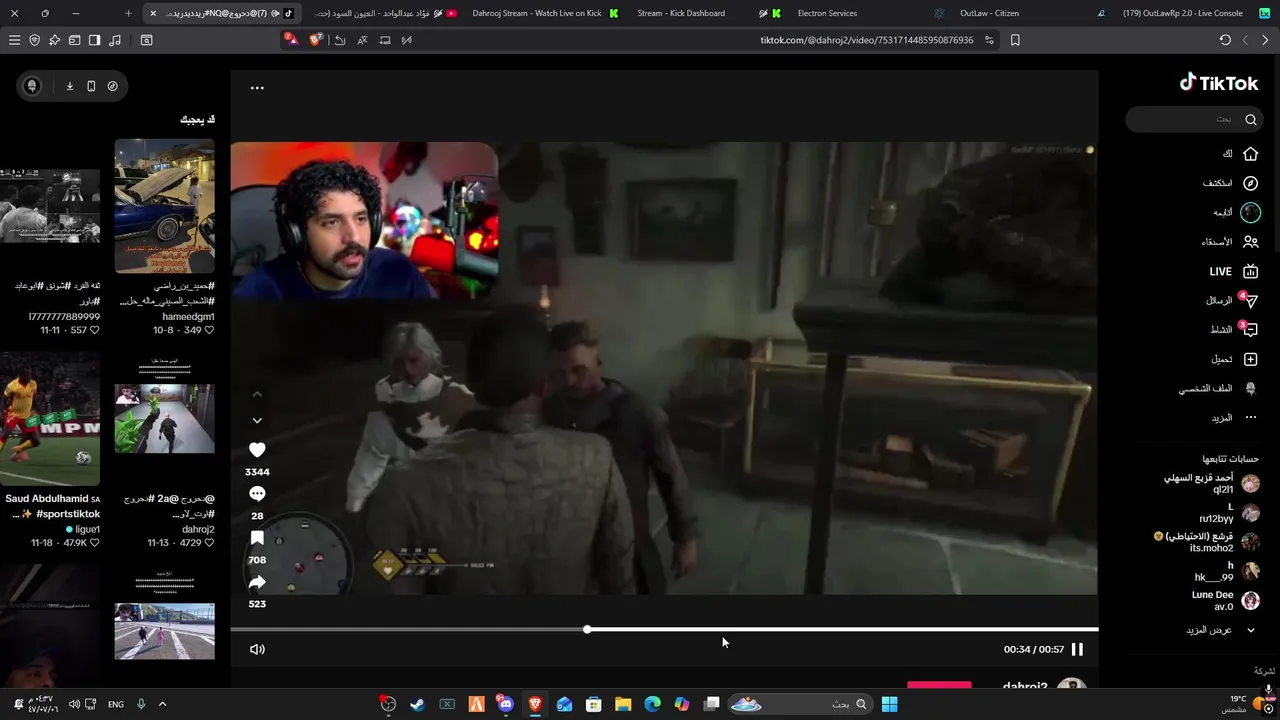Viewport: 1280px width, 720px height.
Task: Open the playlist music note icon
Action: [114, 40]
